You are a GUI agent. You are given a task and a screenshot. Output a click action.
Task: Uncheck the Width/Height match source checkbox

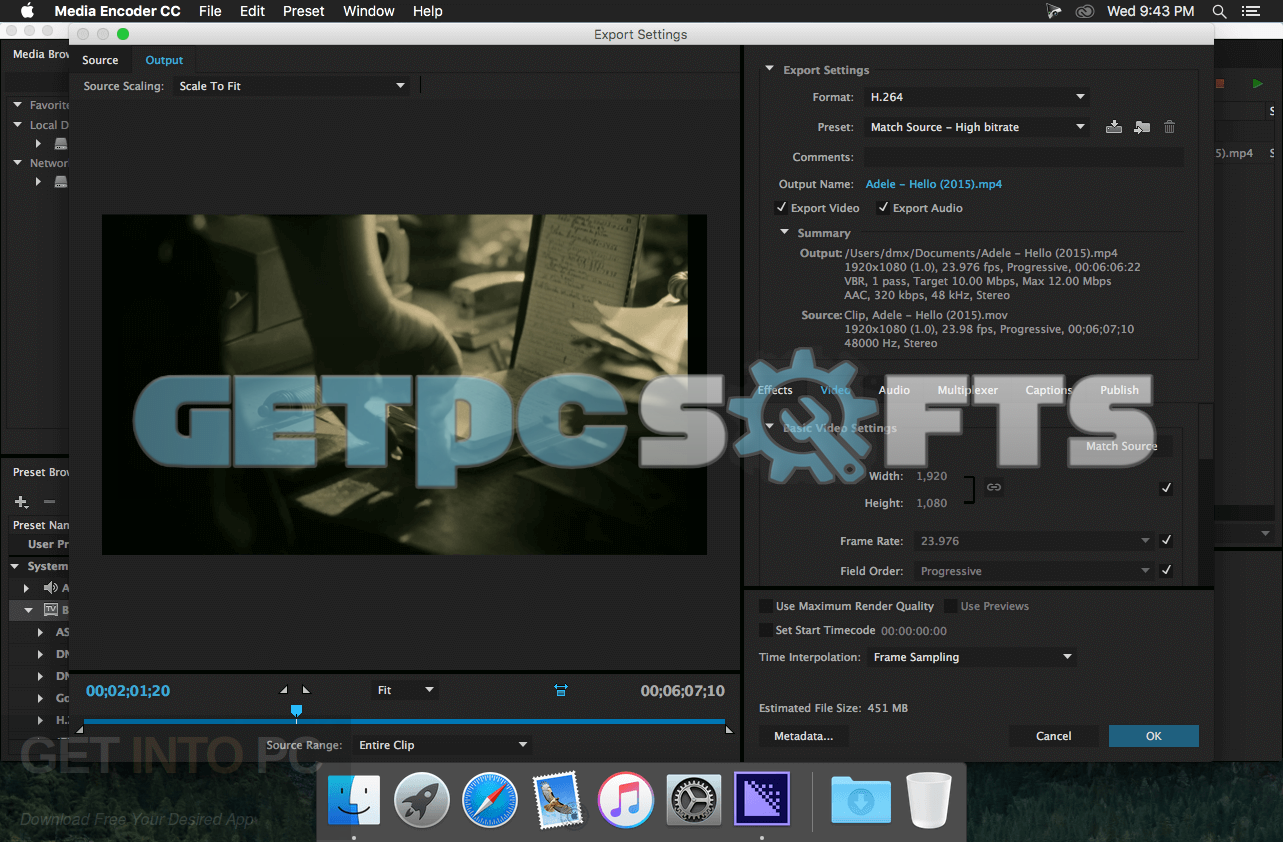(1166, 488)
